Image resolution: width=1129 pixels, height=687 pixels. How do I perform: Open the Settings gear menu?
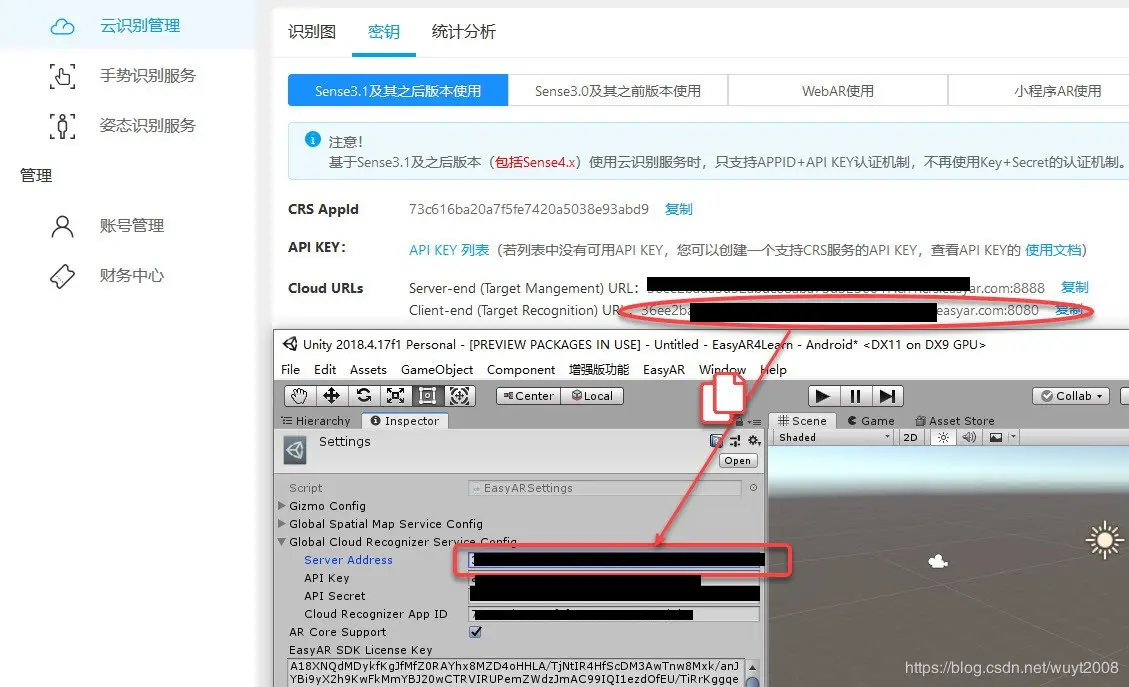pos(754,441)
